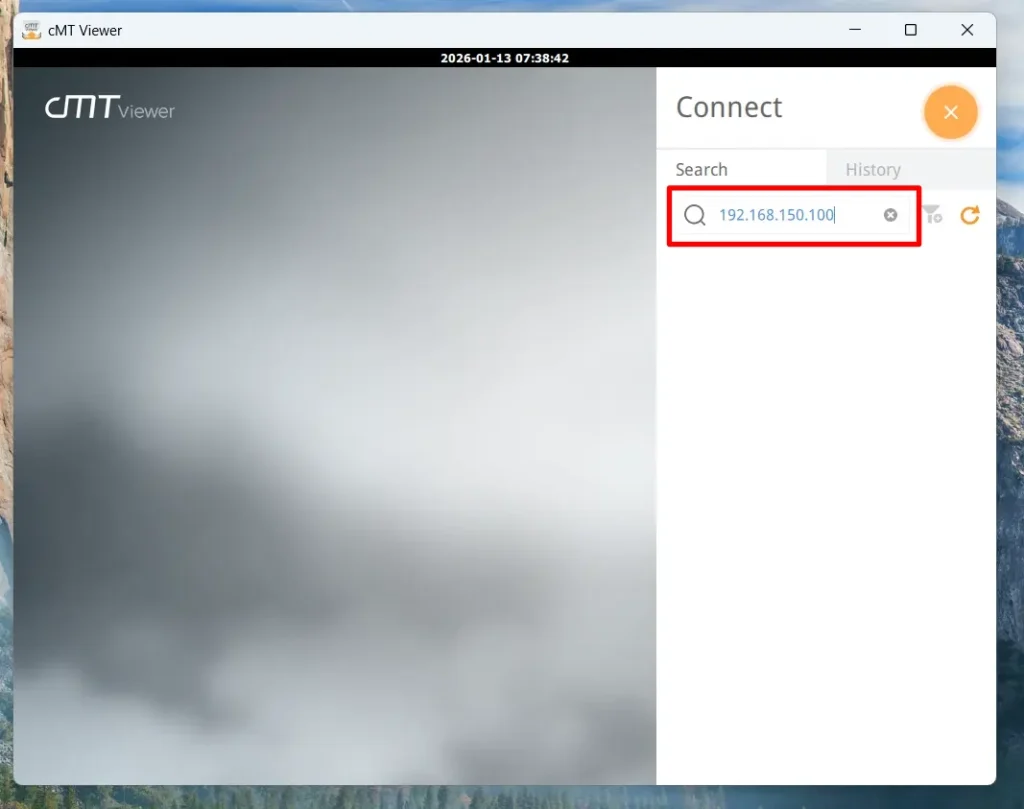
Task: Switch to the History tab
Action: click(x=872, y=169)
